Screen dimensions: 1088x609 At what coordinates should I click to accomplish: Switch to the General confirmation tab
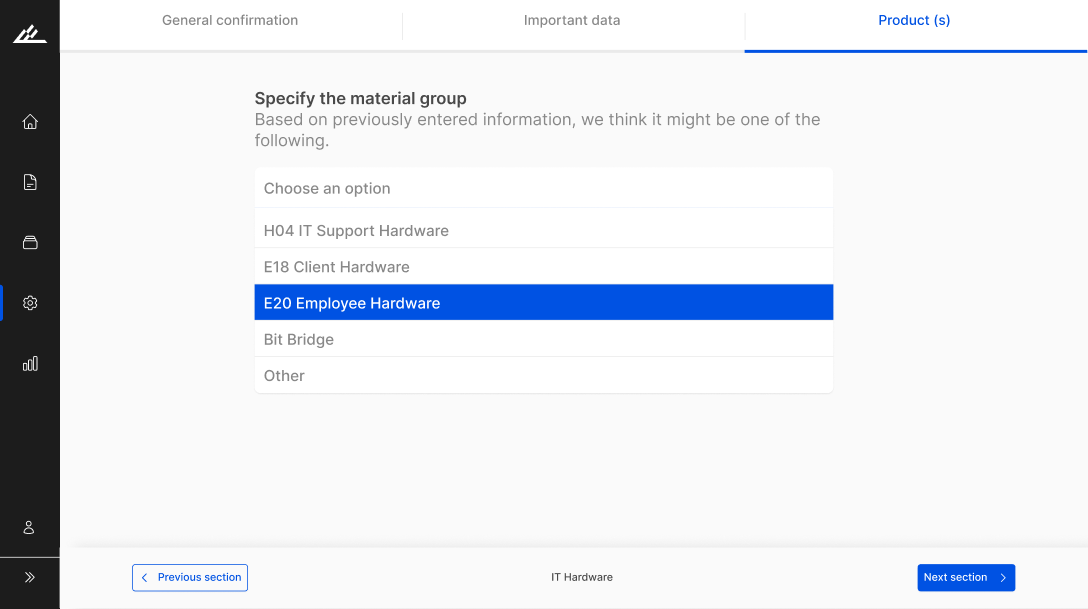click(x=230, y=20)
